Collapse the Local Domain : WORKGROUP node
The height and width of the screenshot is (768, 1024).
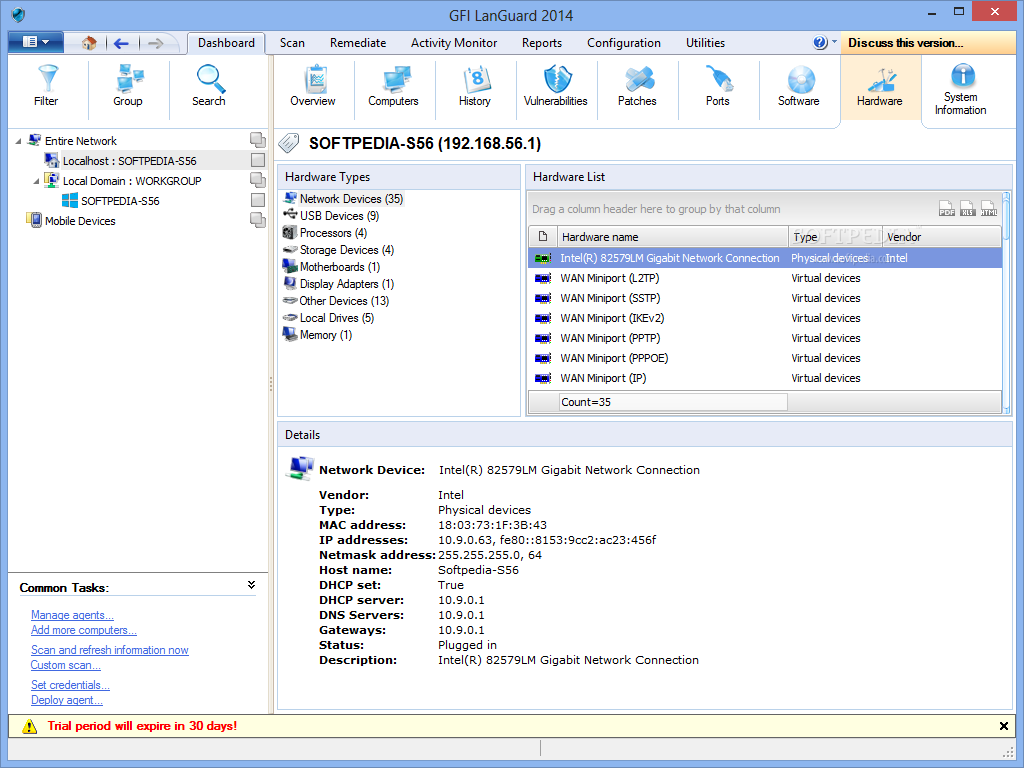click(x=36, y=181)
